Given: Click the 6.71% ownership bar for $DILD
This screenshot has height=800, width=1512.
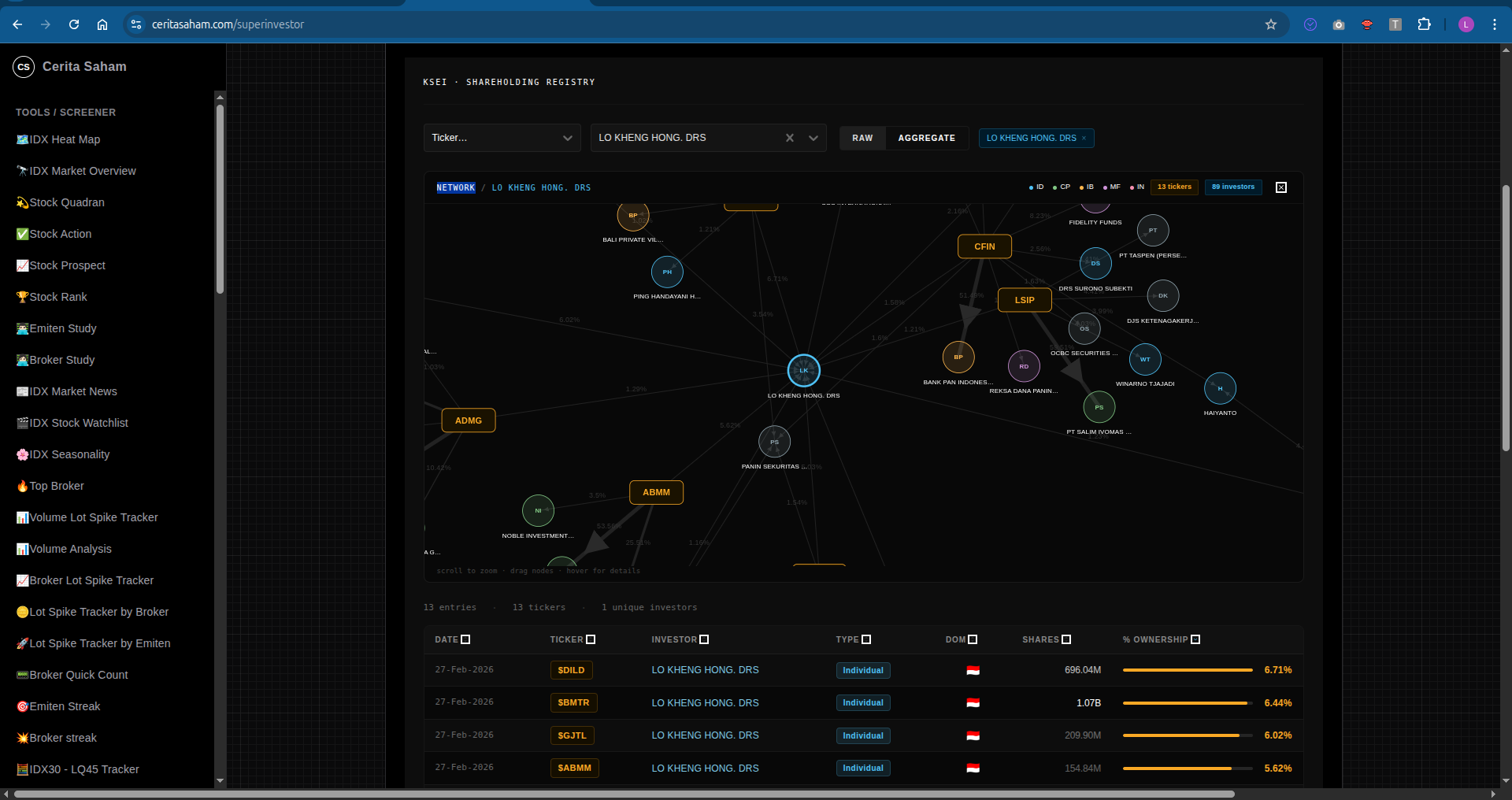Looking at the screenshot, I should (x=1188, y=670).
